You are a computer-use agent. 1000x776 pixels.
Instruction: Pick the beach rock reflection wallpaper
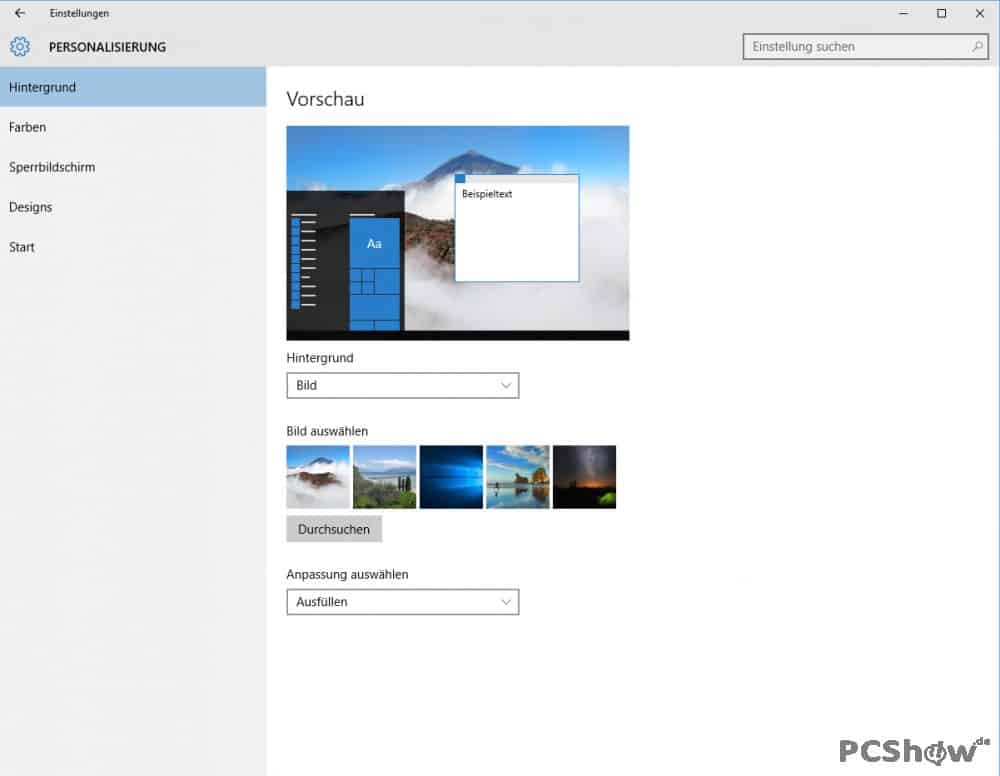(517, 476)
